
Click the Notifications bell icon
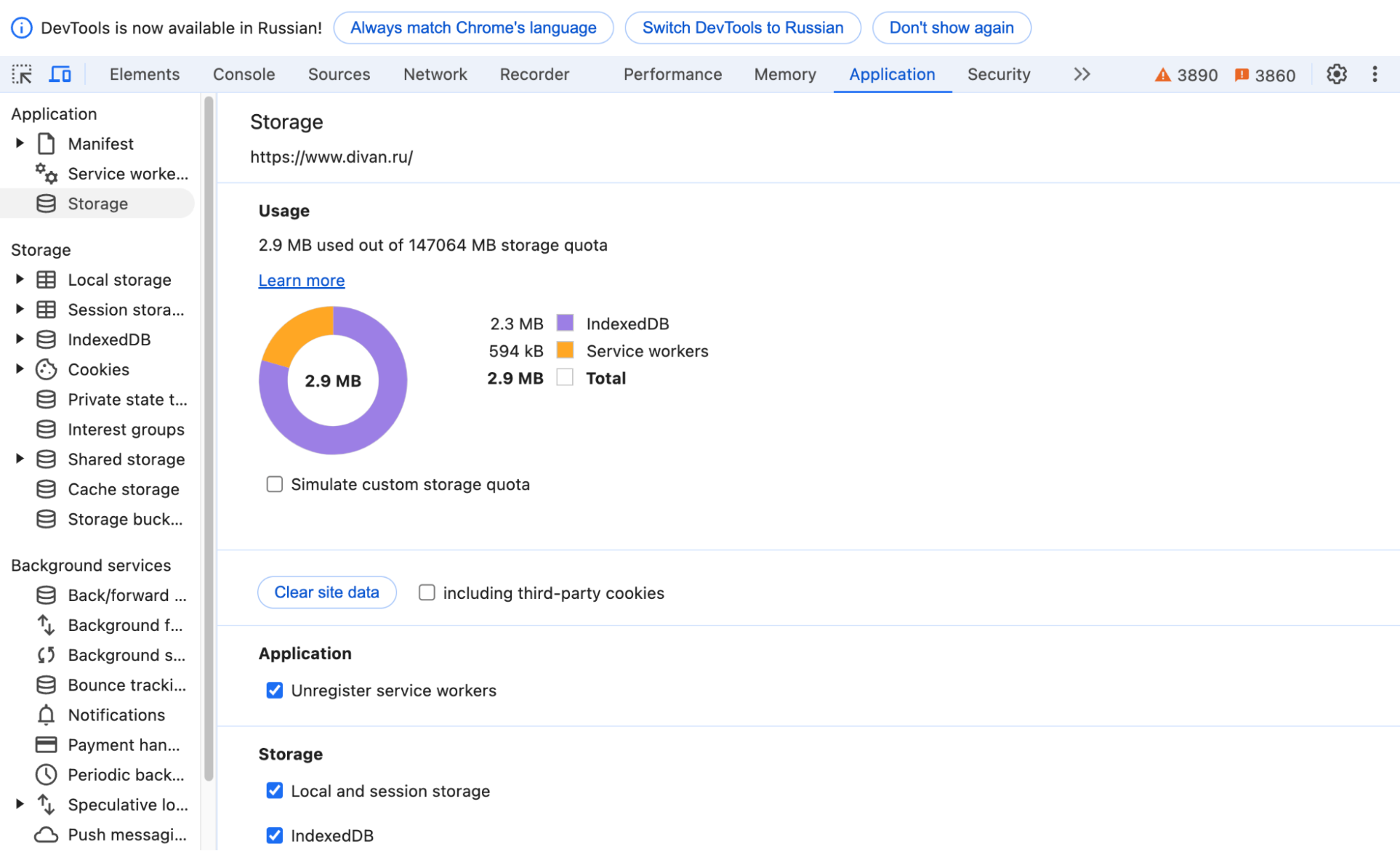point(46,715)
